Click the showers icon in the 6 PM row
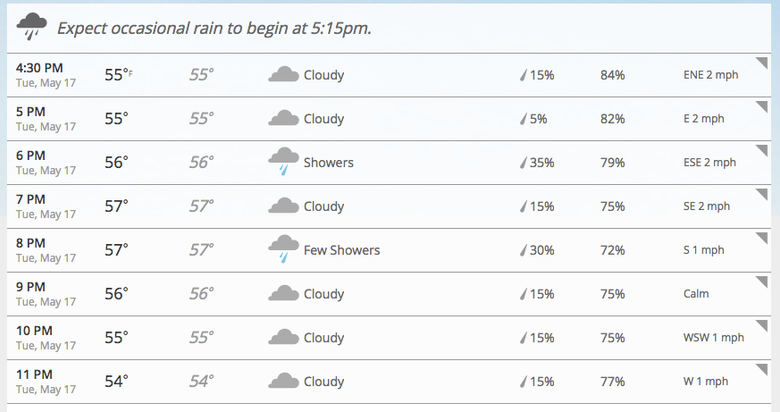This screenshot has width=780, height=412. pyautogui.click(x=283, y=162)
